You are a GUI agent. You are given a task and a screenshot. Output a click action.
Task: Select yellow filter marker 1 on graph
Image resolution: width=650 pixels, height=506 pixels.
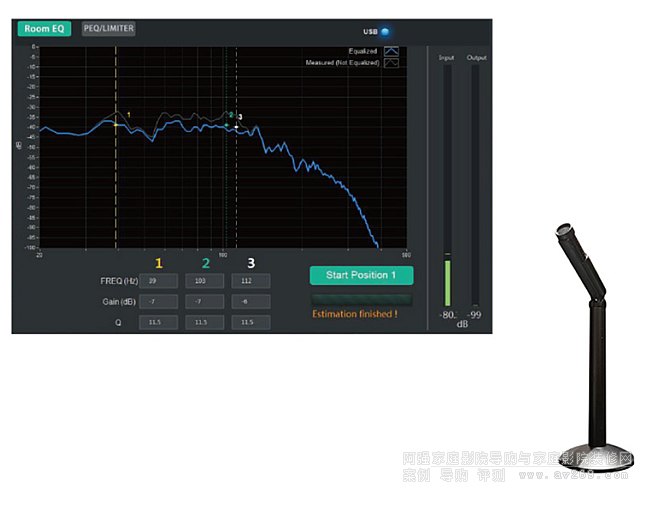(x=116, y=125)
